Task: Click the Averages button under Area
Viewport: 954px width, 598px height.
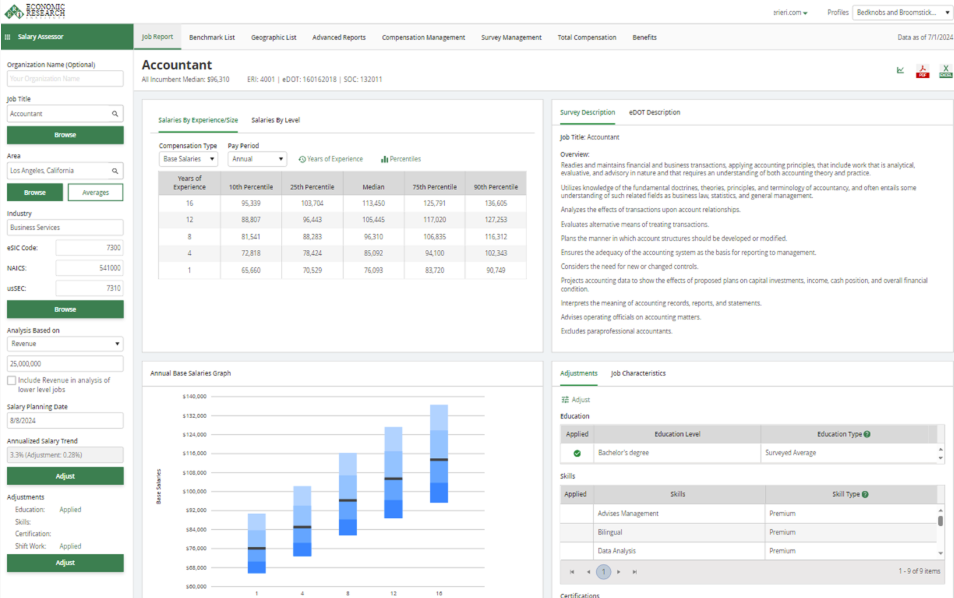Action: (x=95, y=192)
